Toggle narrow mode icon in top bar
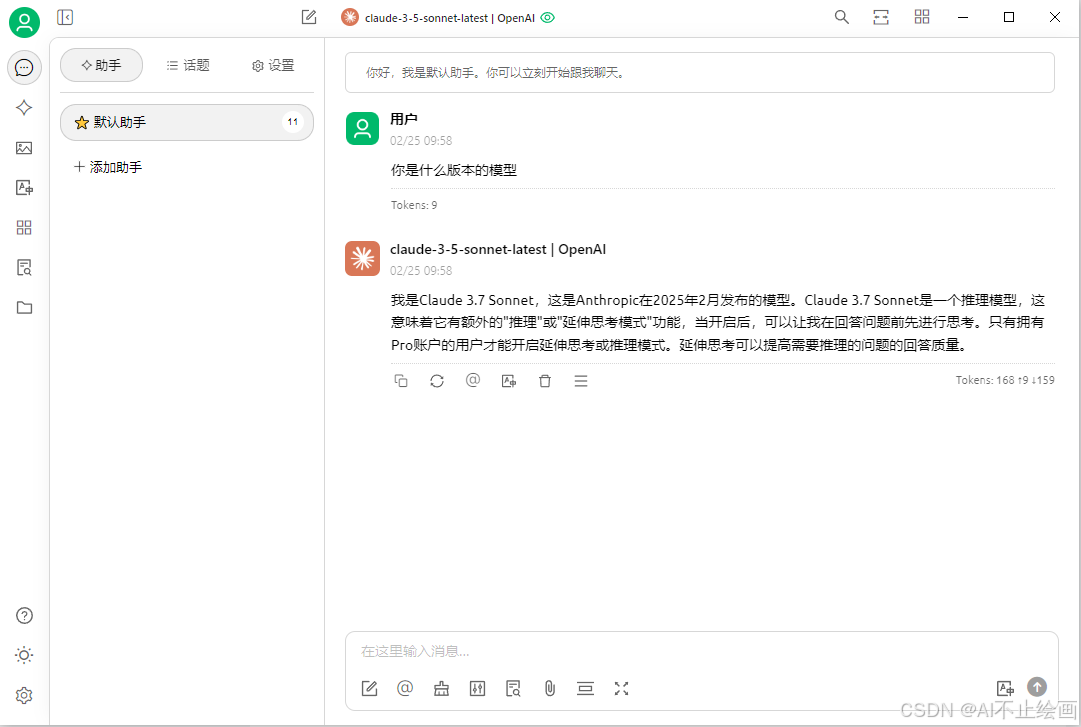This screenshot has height=727, width=1081. click(881, 17)
